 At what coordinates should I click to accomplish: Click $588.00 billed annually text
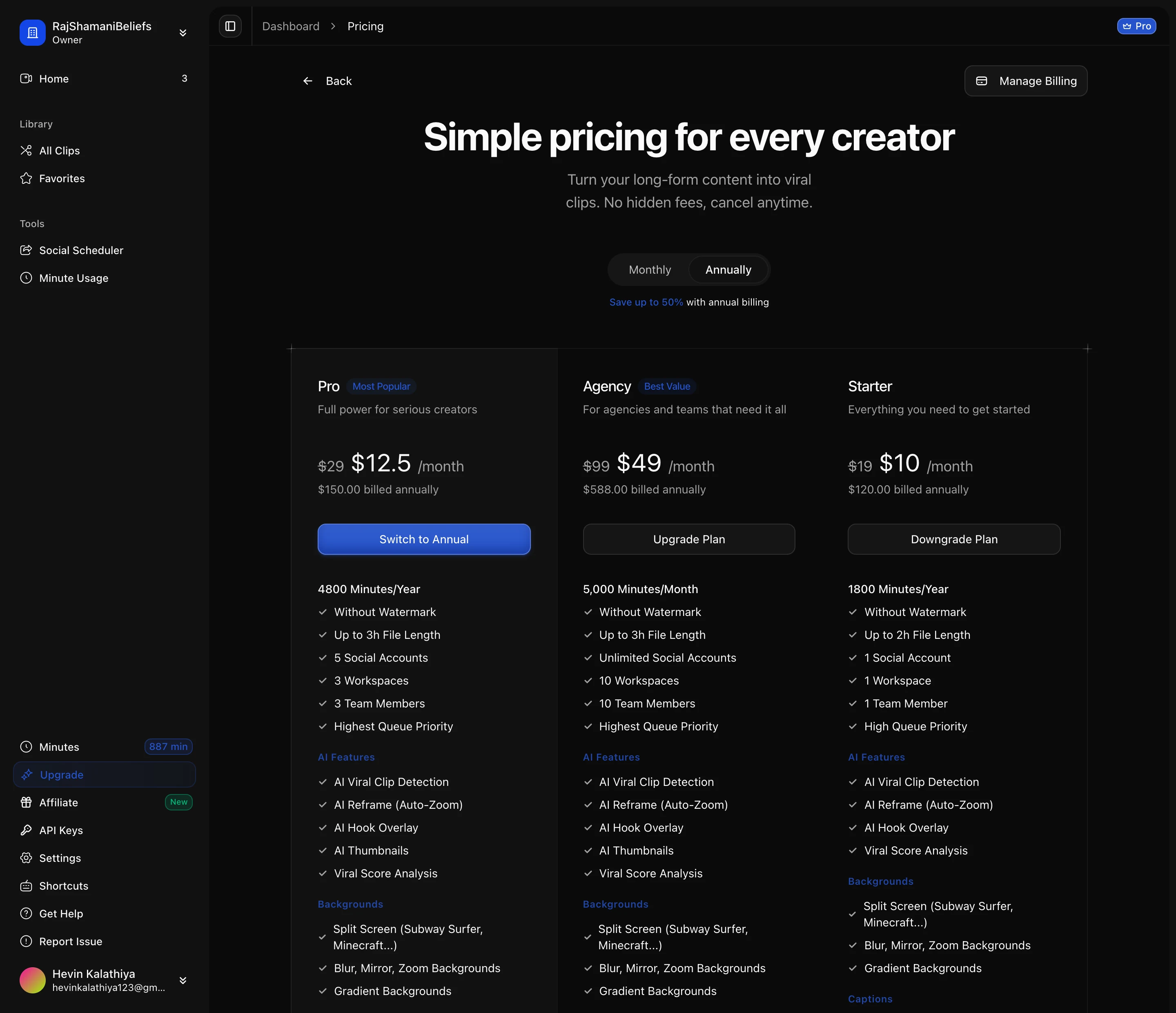[644, 489]
